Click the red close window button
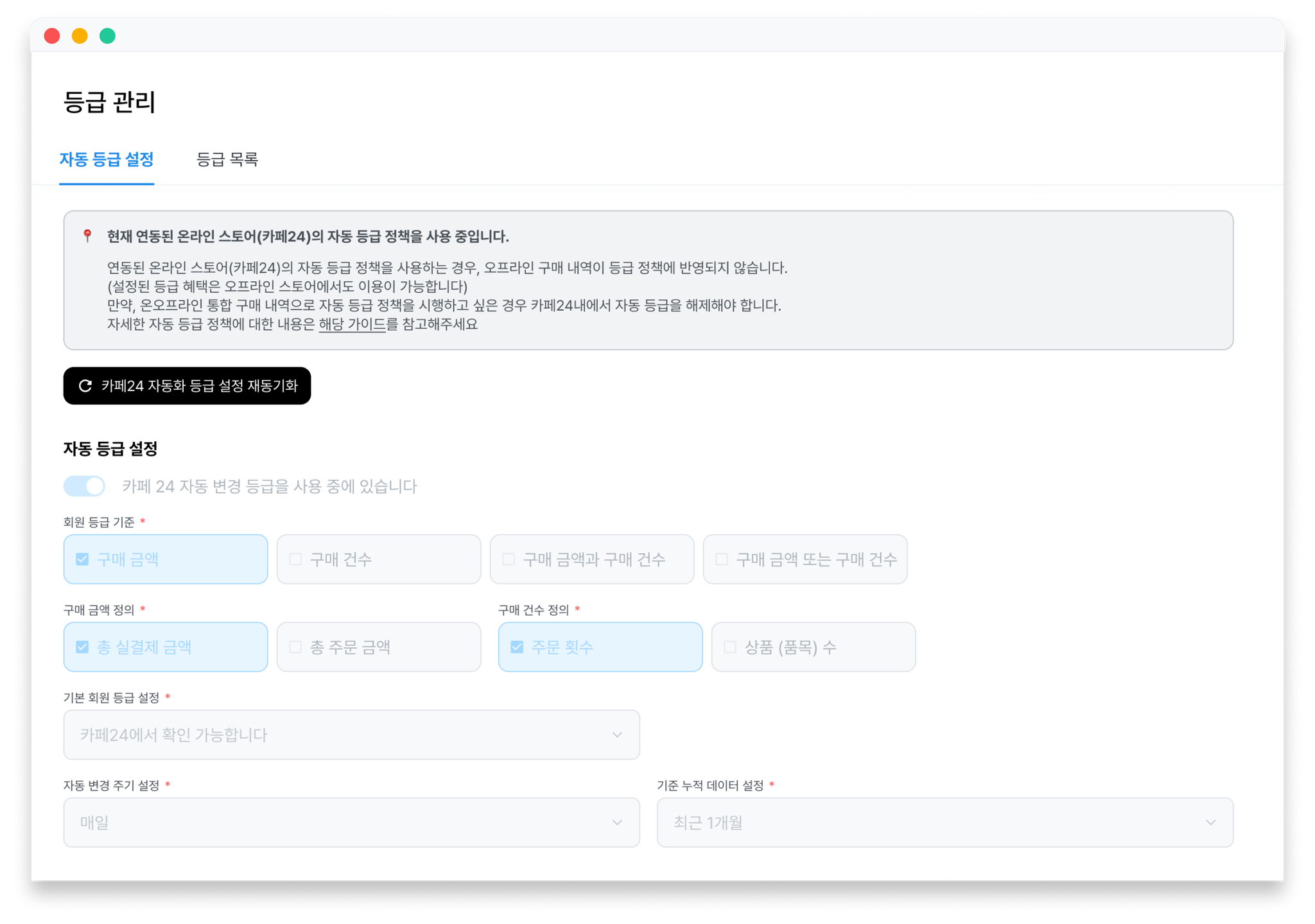 (52, 36)
